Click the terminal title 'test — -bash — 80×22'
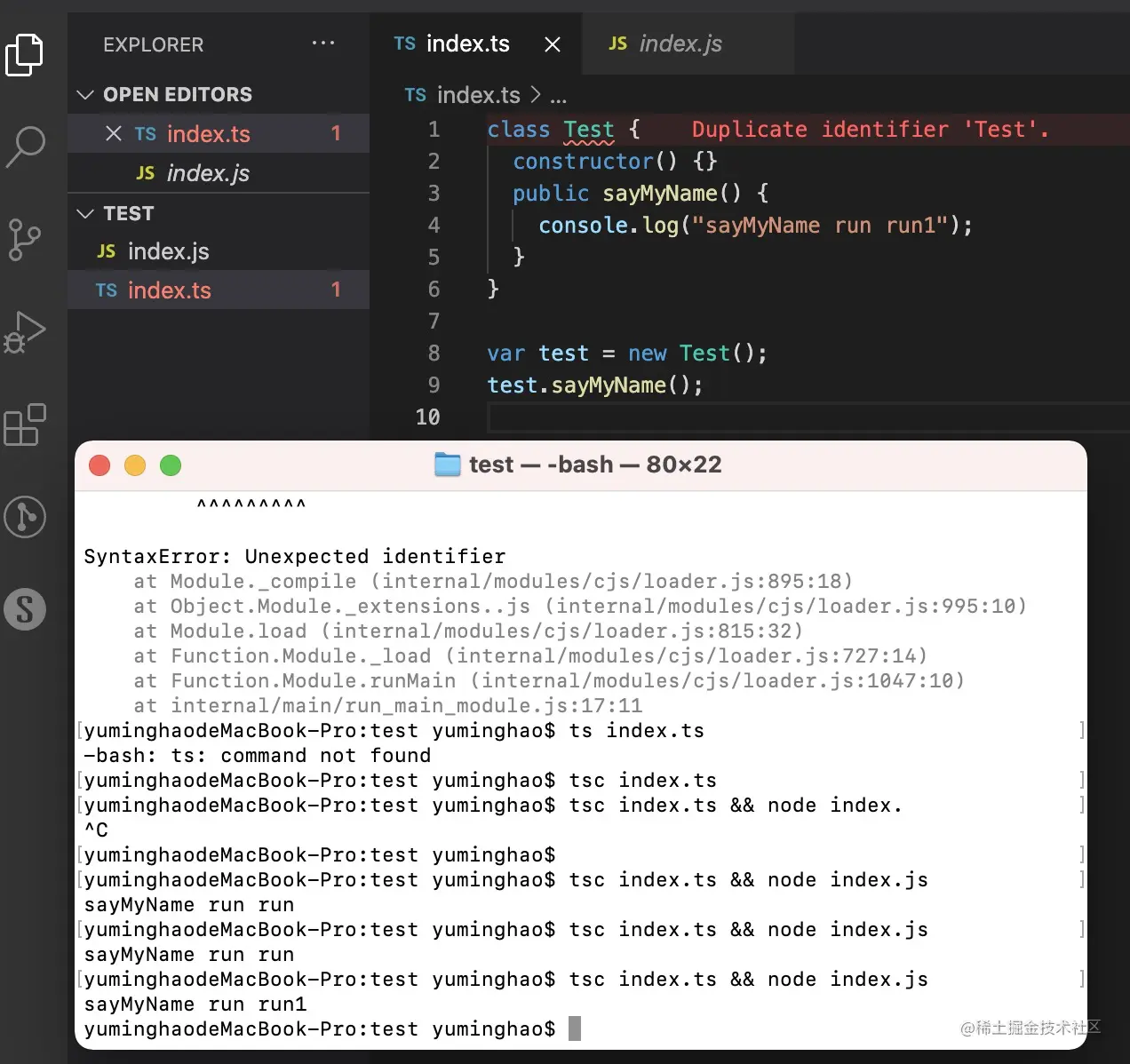The width and height of the screenshot is (1130, 1064). 595,465
